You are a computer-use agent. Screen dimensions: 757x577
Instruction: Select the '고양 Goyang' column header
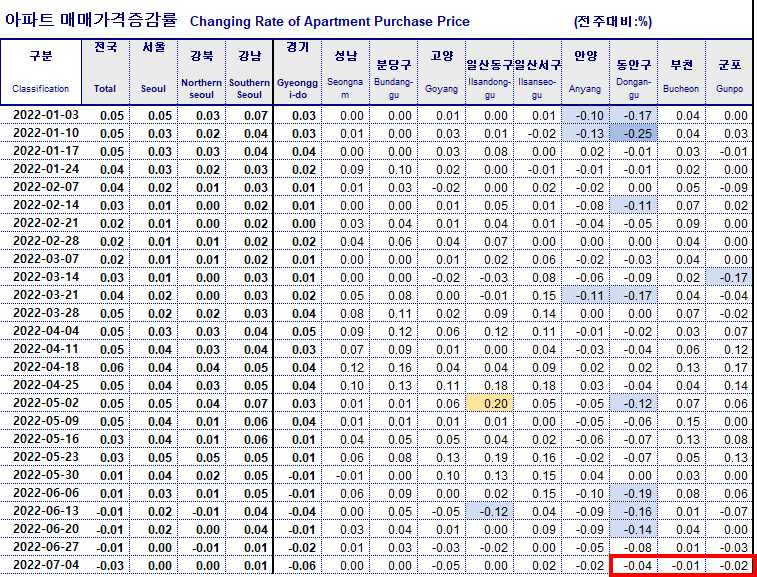point(441,72)
